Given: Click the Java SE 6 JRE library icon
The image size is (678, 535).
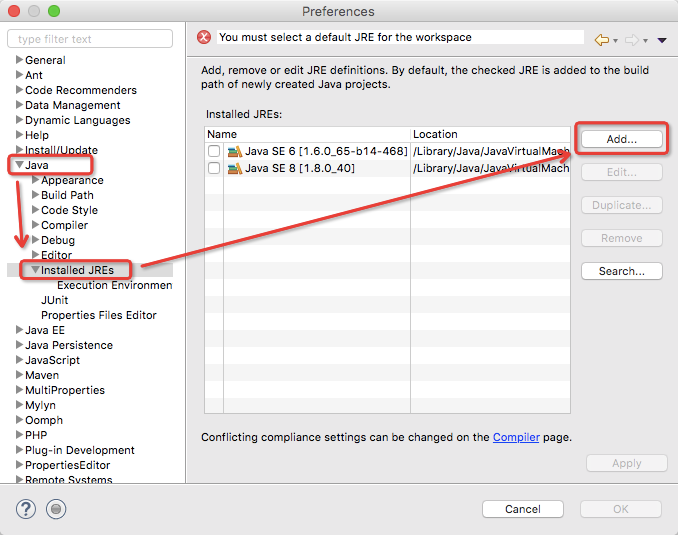Looking at the screenshot, I should click(235, 151).
